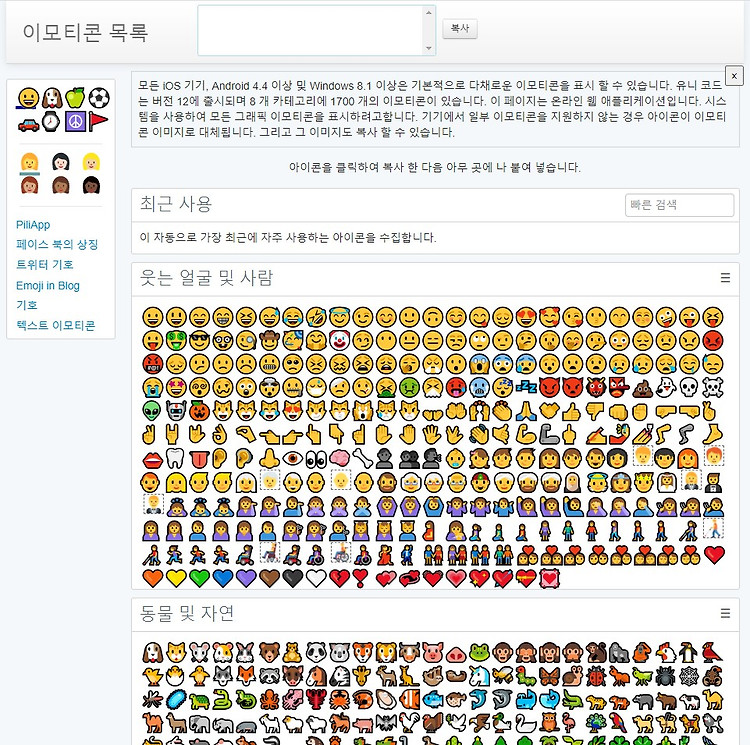Open the purple peace symbol category icon
This screenshot has height=745, width=750.
(75, 121)
